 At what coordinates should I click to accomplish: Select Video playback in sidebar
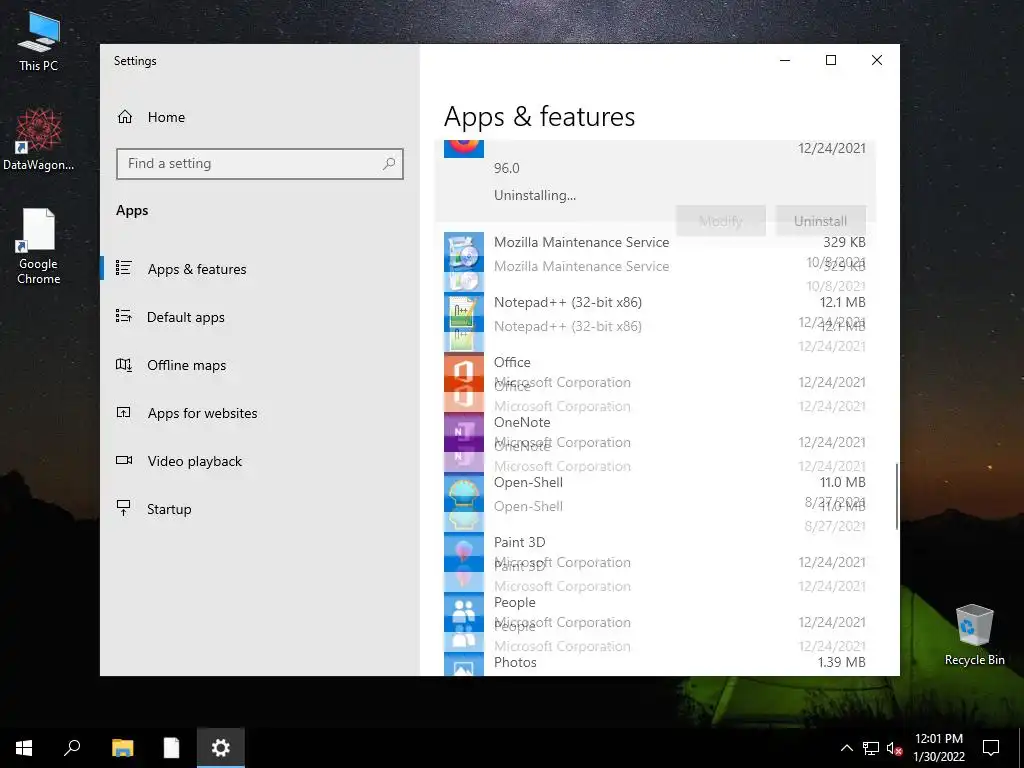tap(195, 461)
